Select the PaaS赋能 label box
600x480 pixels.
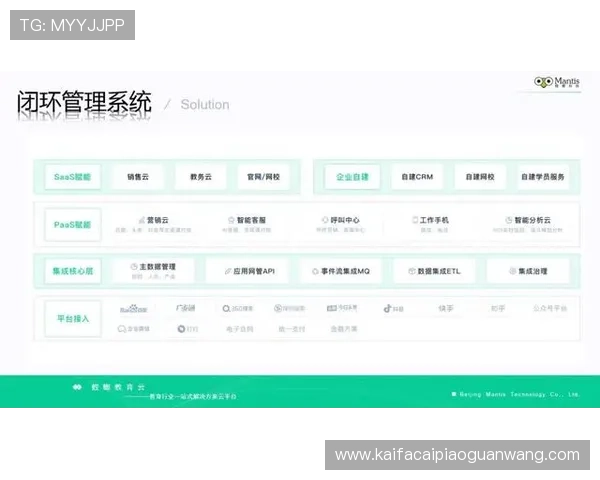[x=73, y=225]
